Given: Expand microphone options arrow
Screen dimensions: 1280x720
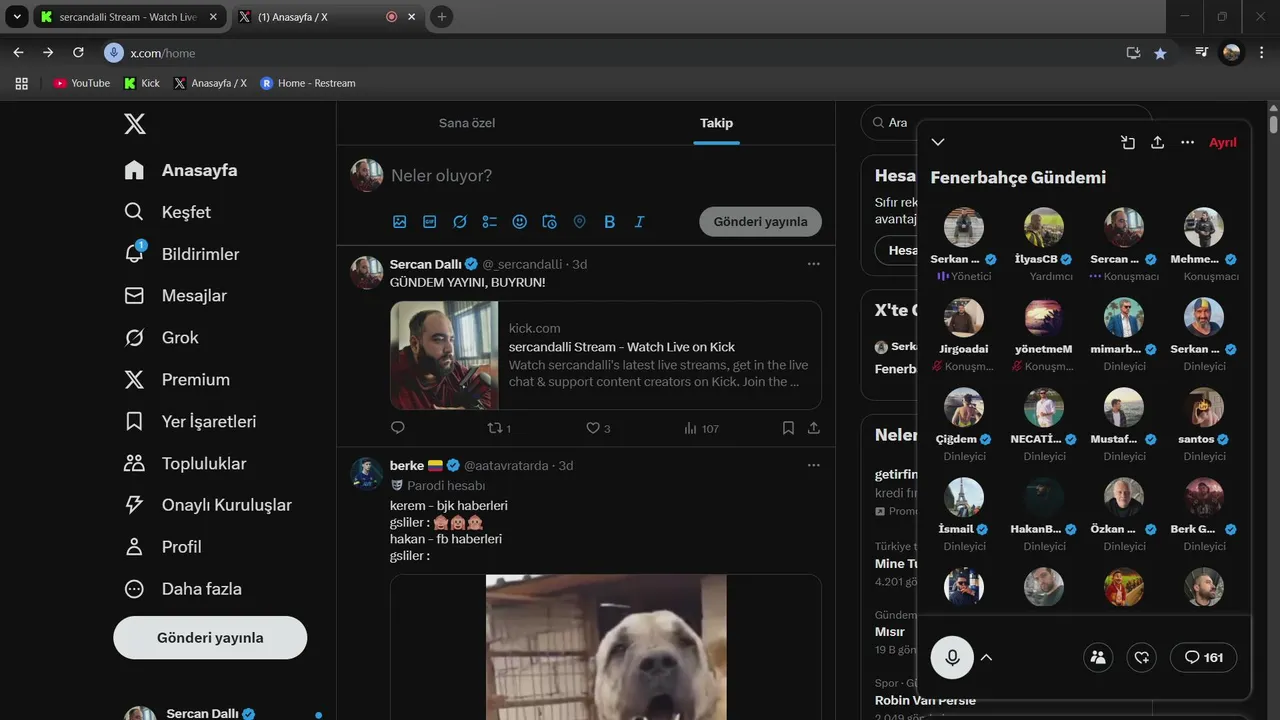Looking at the screenshot, I should (986, 657).
